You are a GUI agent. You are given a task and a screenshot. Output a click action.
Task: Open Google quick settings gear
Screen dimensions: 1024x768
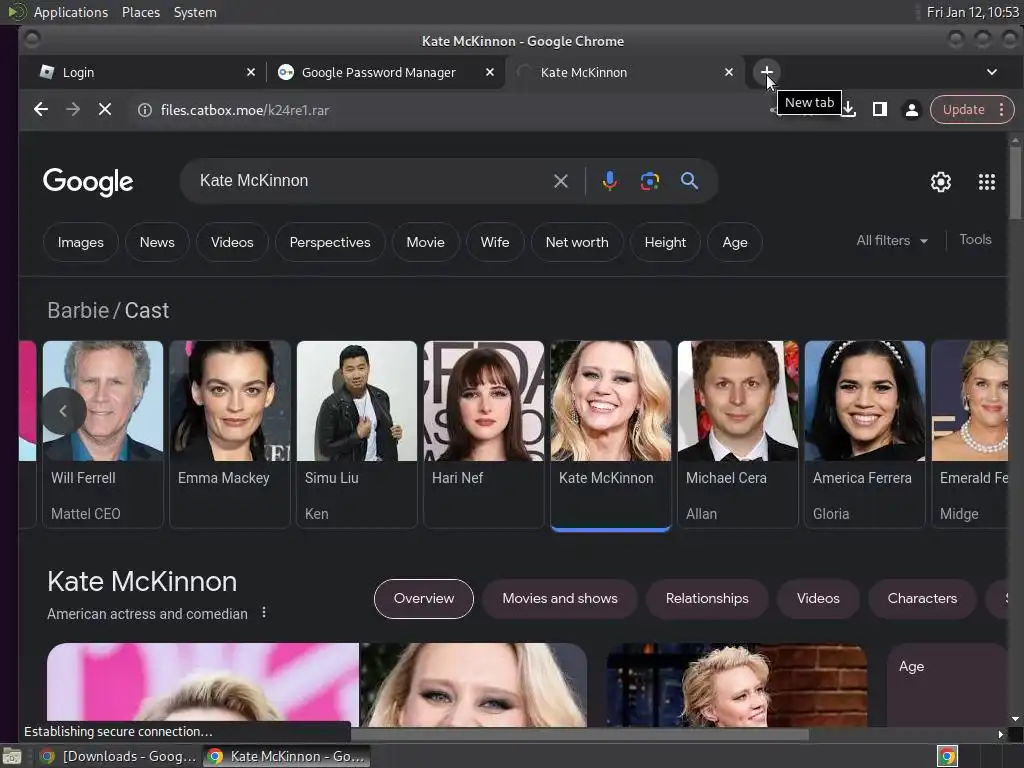coord(940,182)
